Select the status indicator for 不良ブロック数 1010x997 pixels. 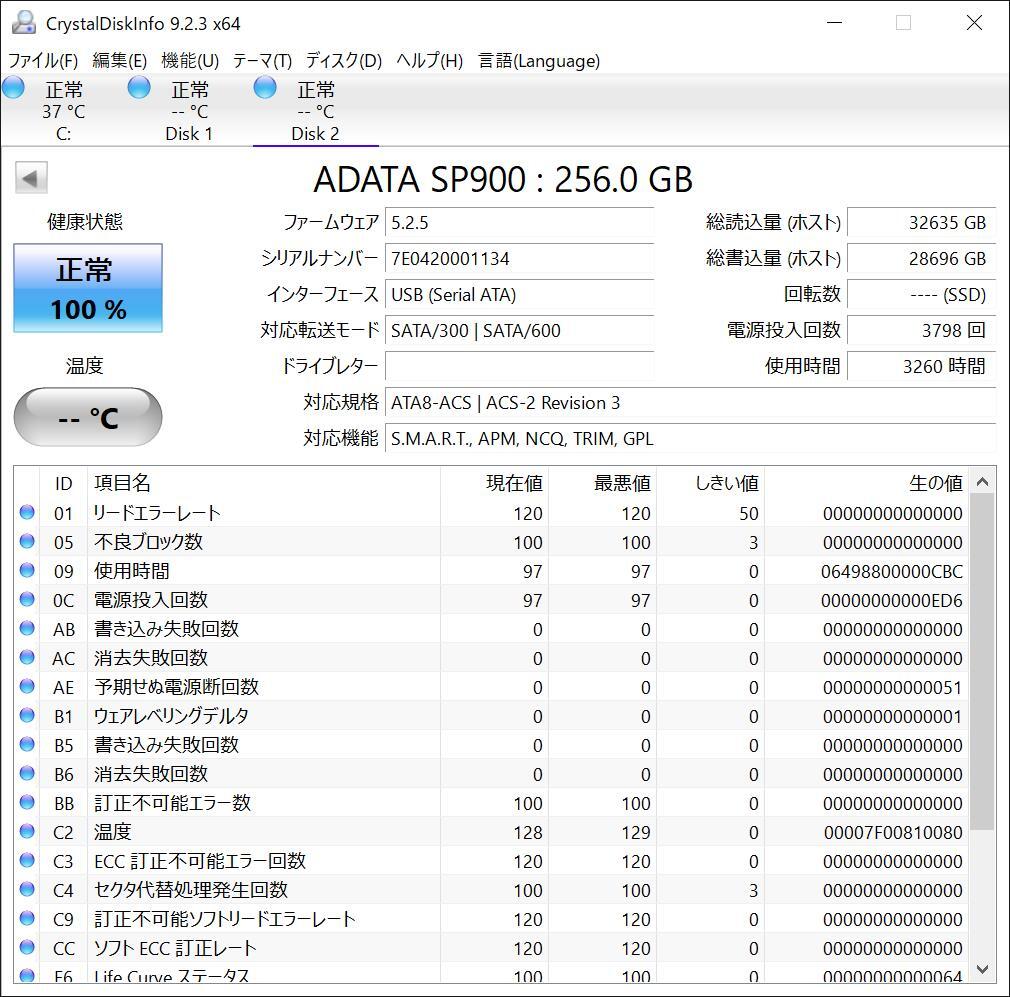(x=27, y=542)
